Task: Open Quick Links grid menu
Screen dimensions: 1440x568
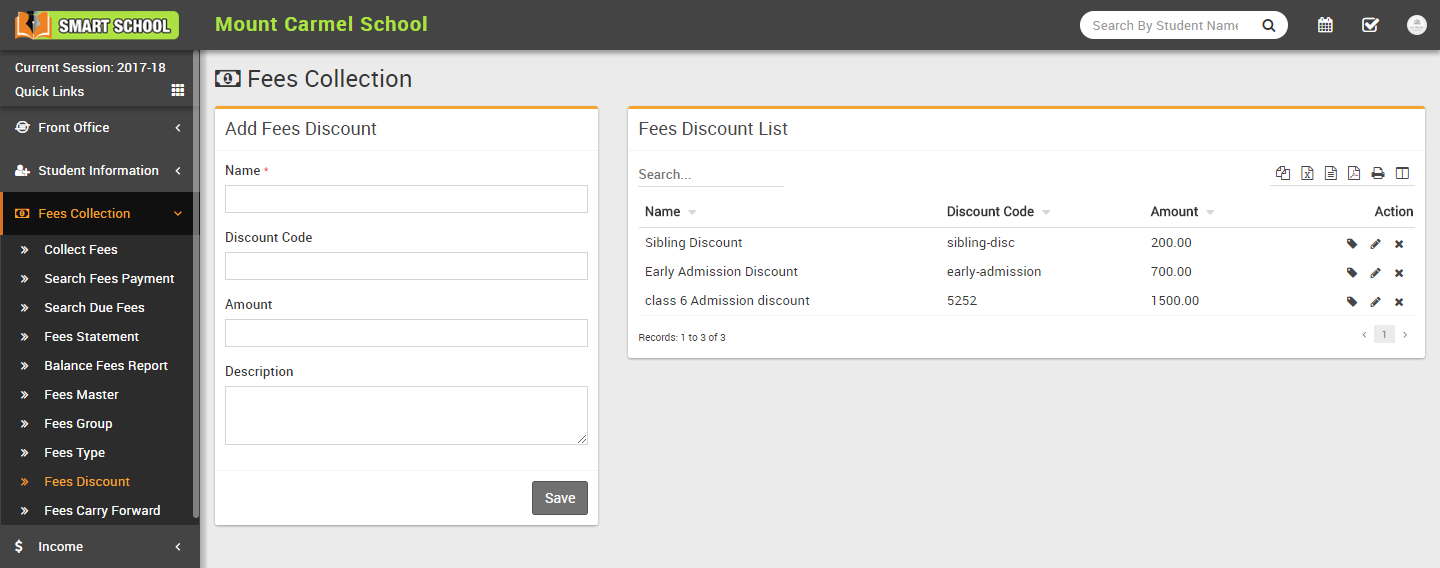Action: tap(178, 91)
